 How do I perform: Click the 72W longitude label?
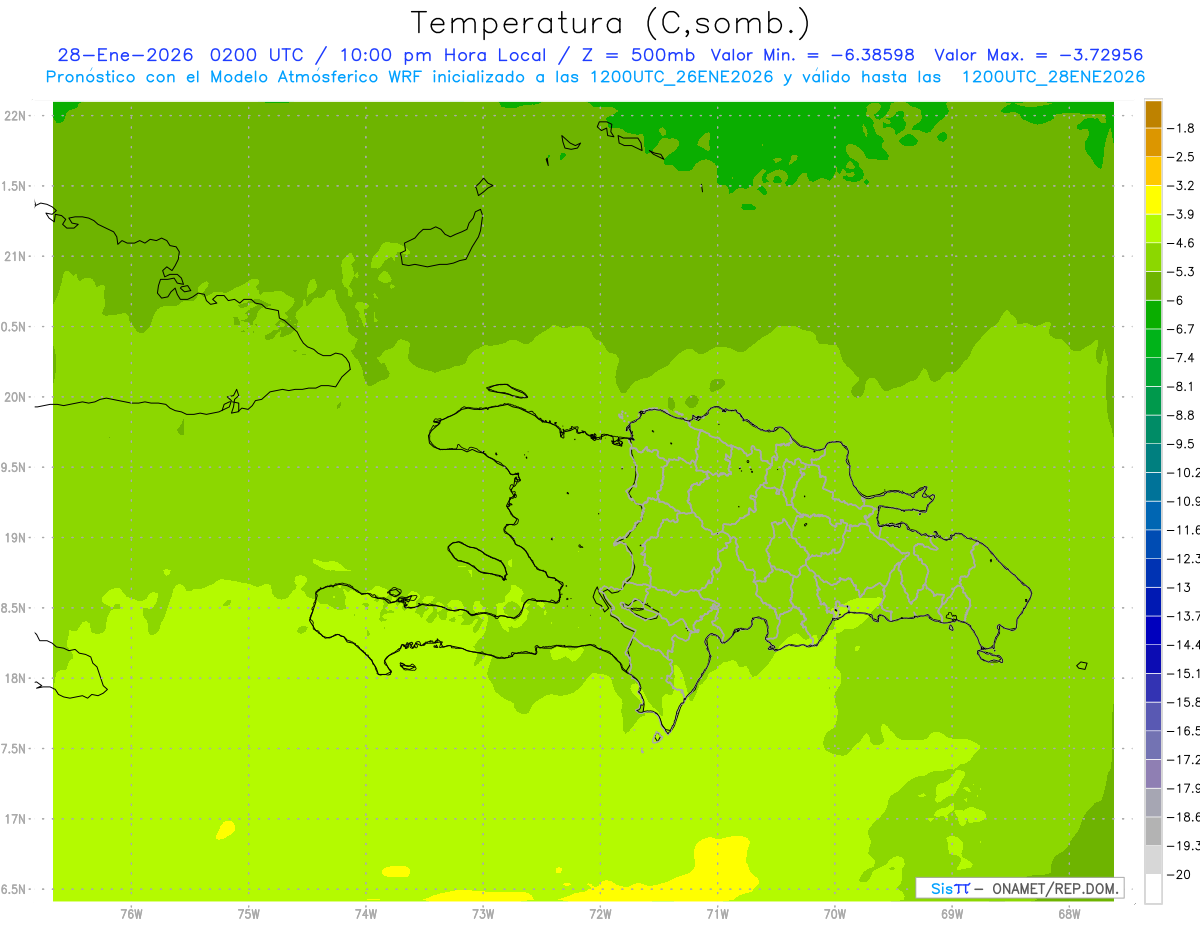(x=600, y=913)
